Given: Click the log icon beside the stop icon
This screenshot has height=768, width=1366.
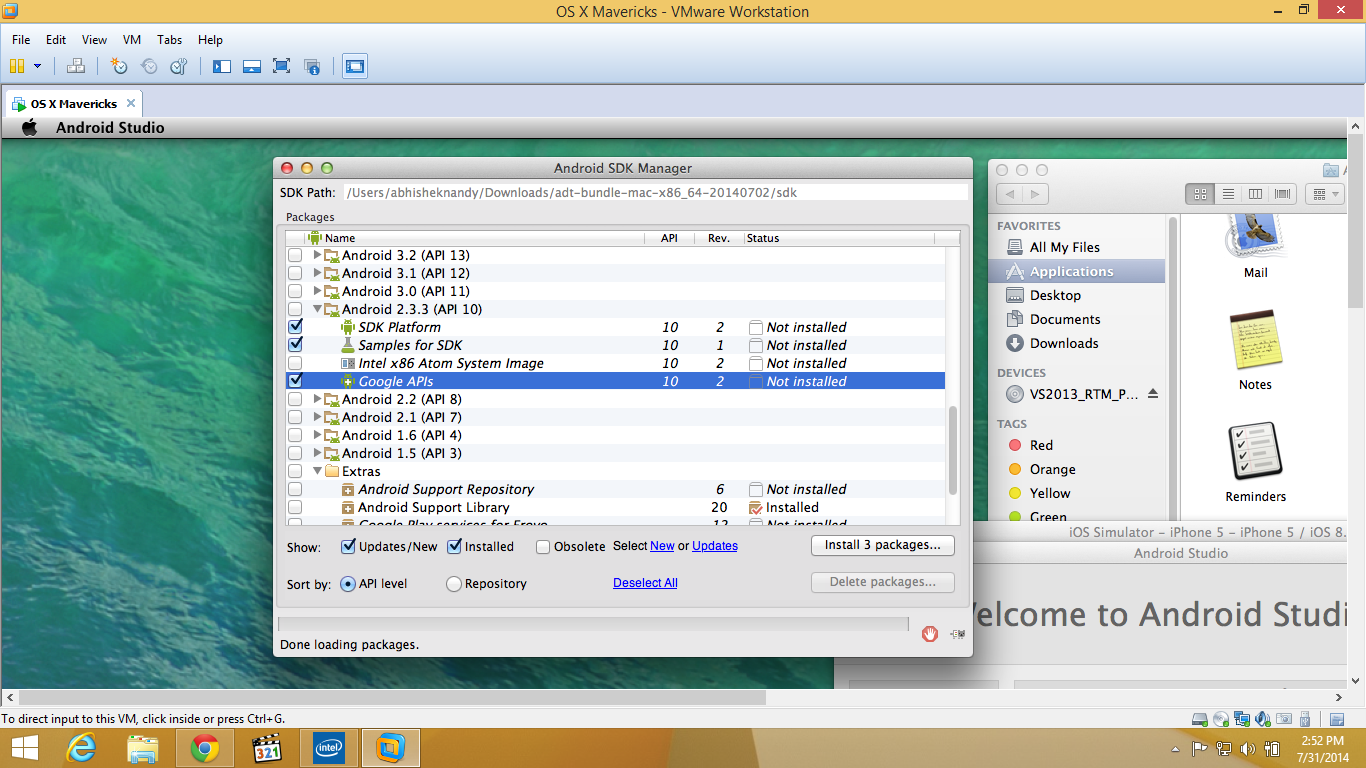Looking at the screenshot, I should click(x=957, y=634).
